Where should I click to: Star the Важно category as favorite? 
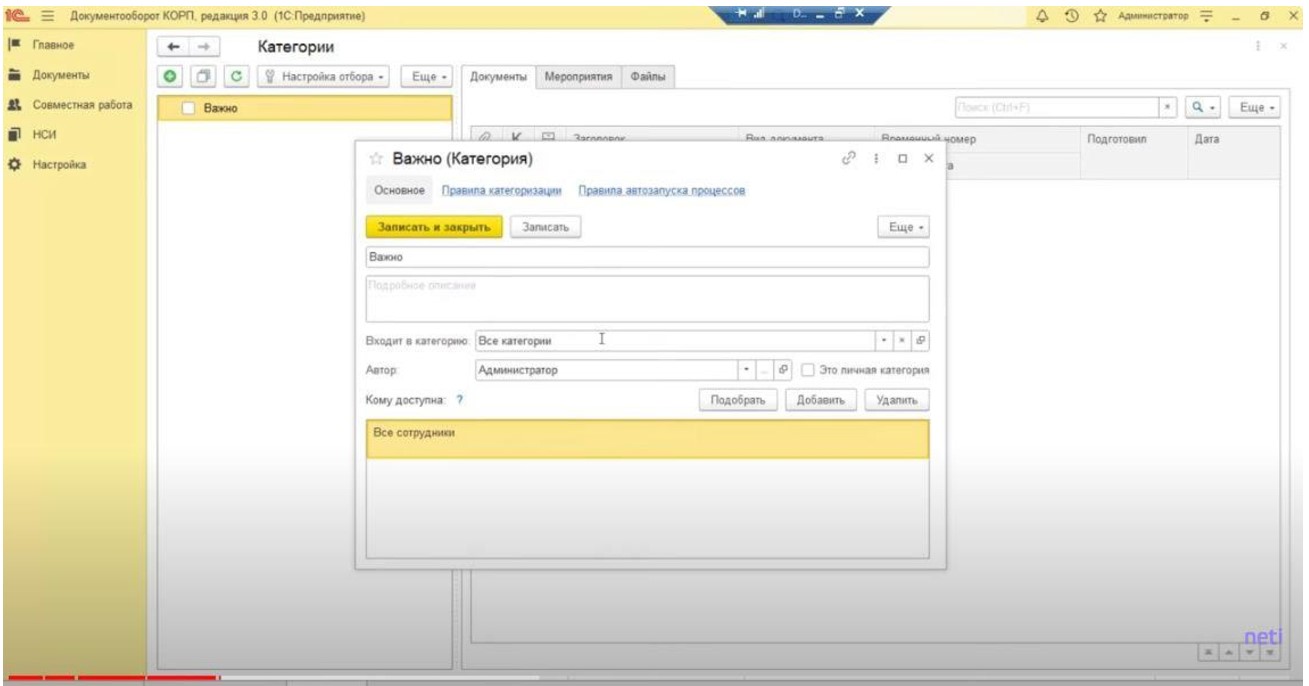[x=376, y=159]
